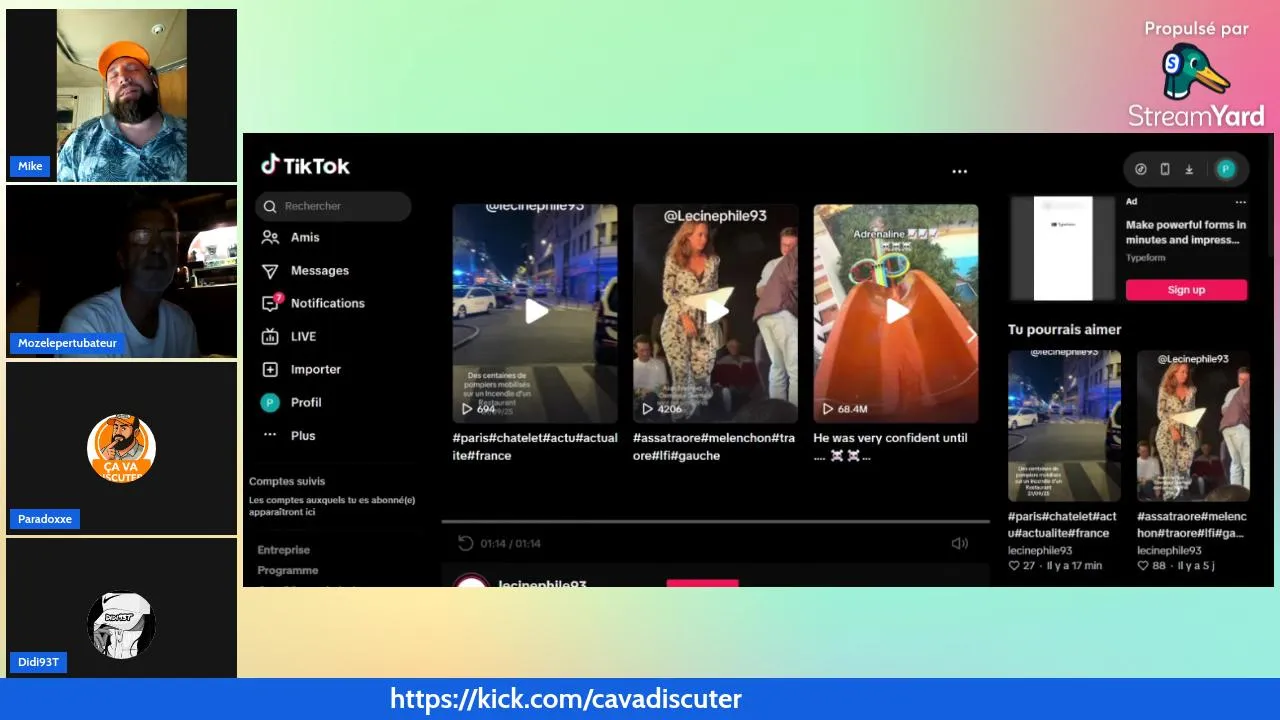The width and height of the screenshot is (1280, 720).
Task: Click the Amis menu label
Action: coord(305,237)
